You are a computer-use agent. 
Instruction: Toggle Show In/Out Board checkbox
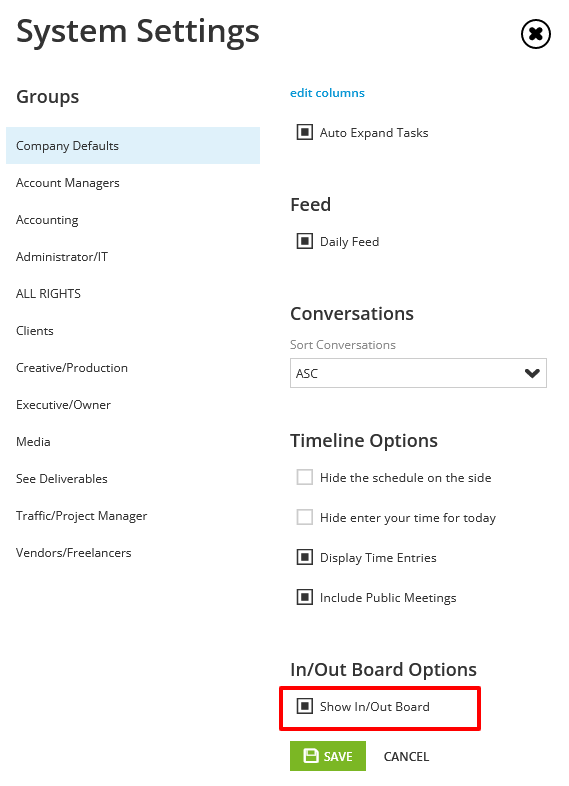[x=304, y=706]
